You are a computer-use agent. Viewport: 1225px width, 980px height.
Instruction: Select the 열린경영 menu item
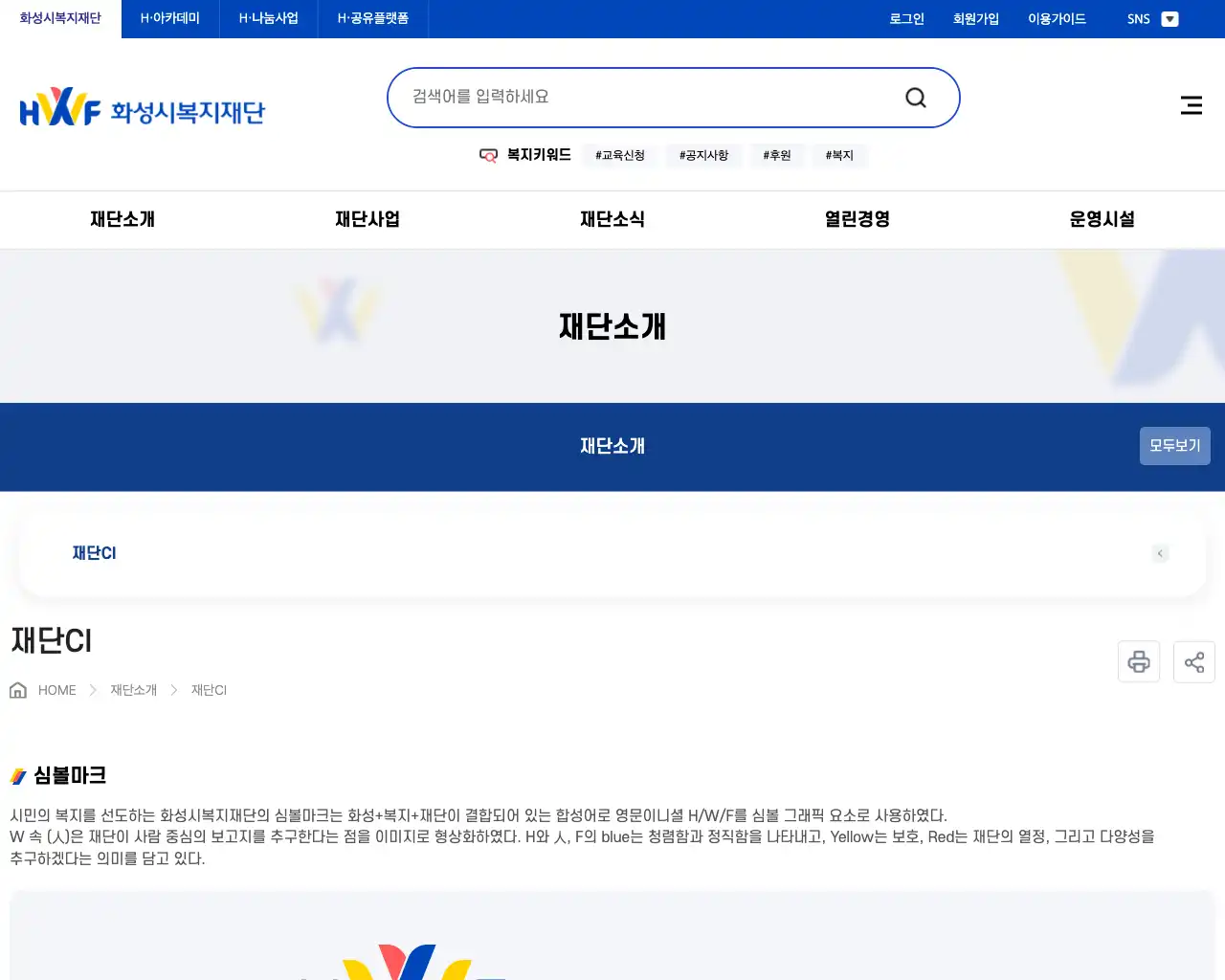tap(857, 219)
